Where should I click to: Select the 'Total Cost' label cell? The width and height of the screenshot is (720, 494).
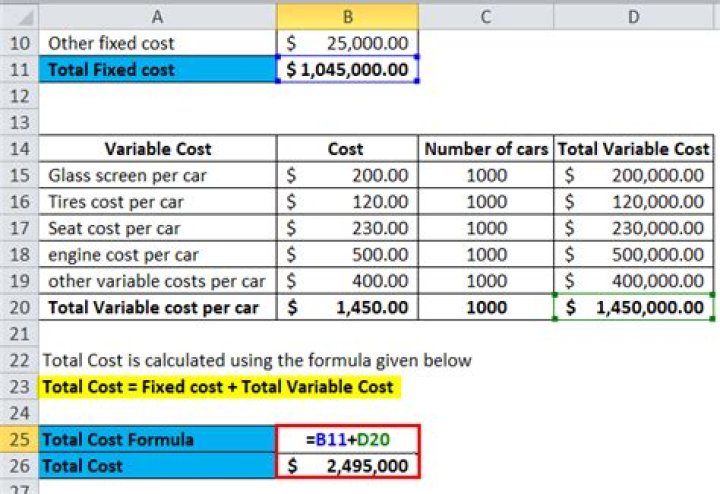coord(158,466)
